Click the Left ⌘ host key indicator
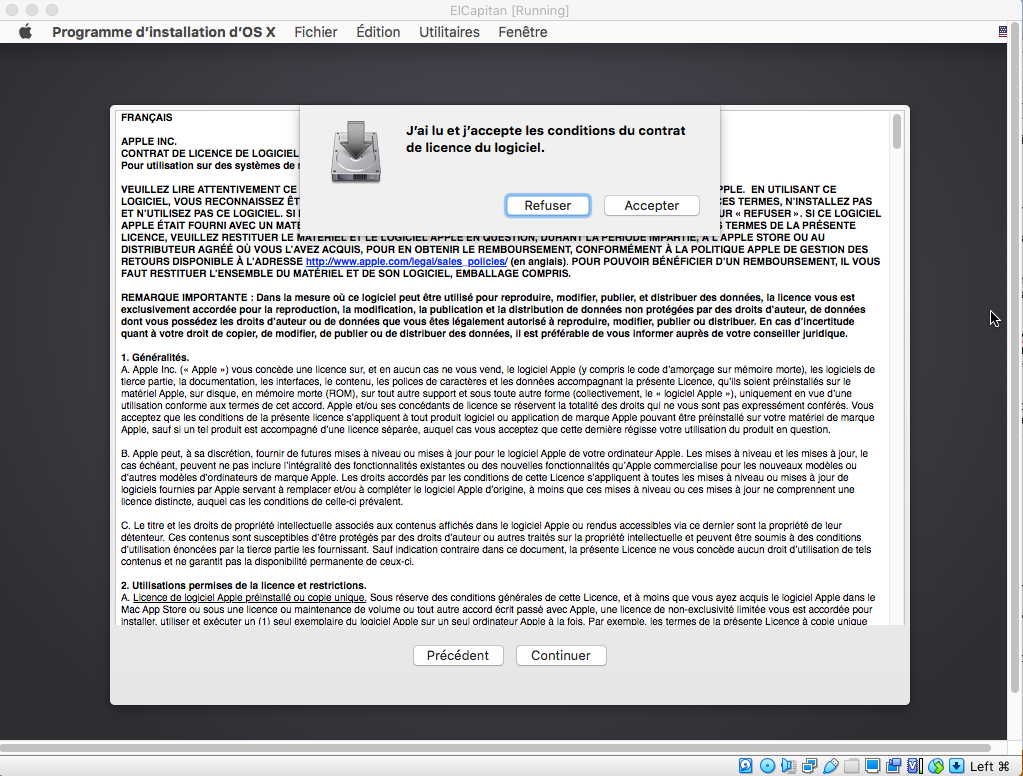Image resolution: width=1023 pixels, height=776 pixels. click(989, 766)
